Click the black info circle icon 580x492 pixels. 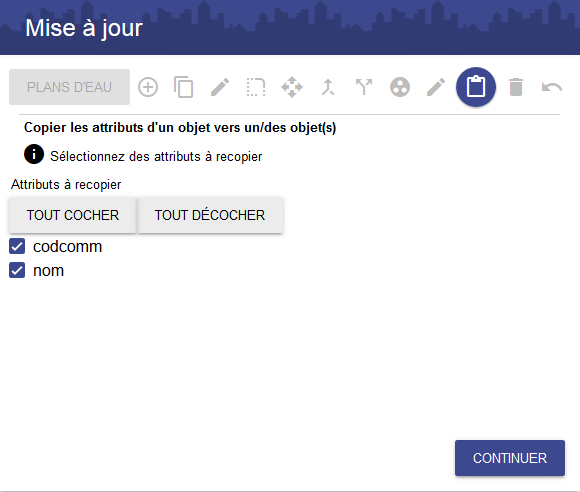(x=34, y=154)
